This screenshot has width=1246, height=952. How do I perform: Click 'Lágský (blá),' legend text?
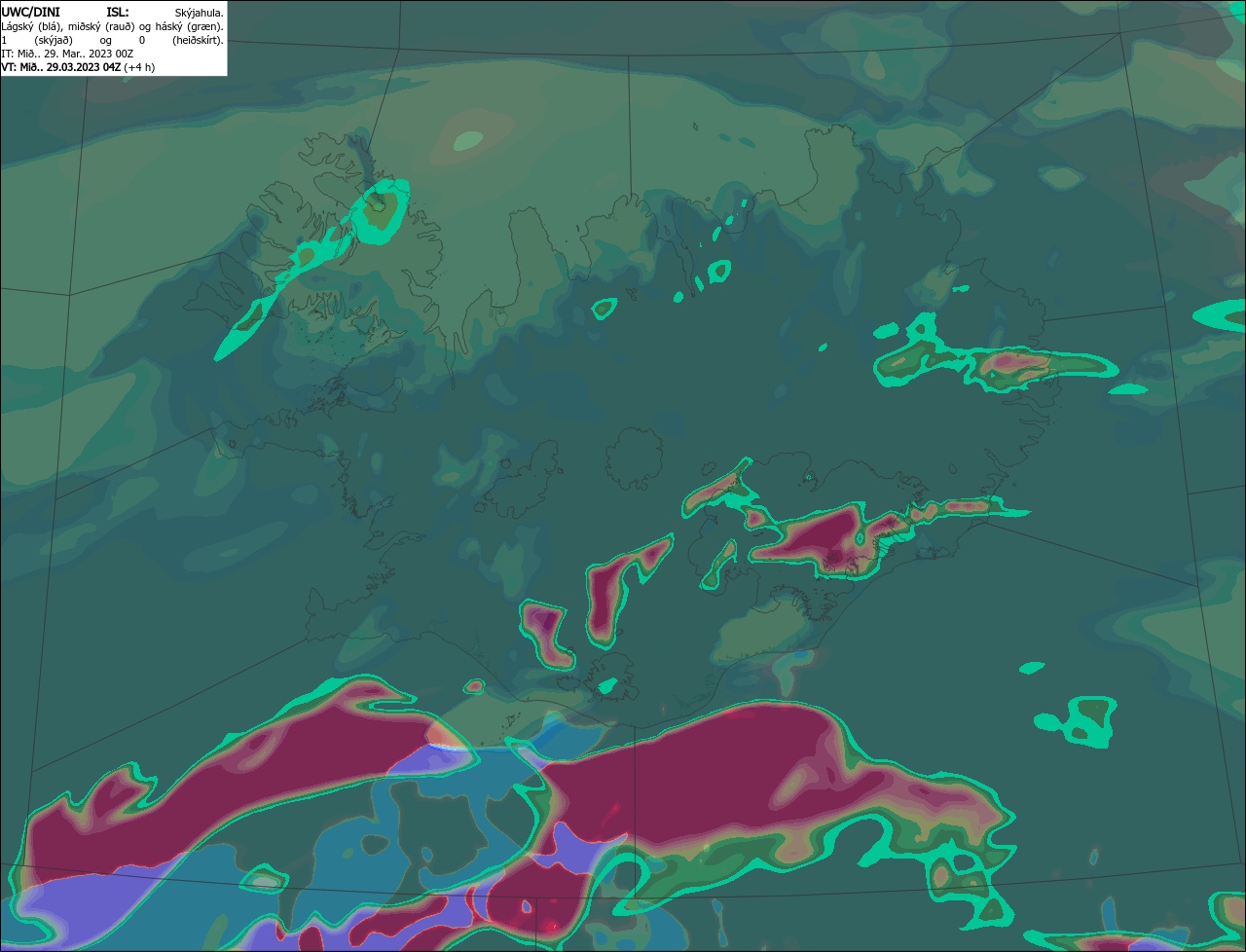pyautogui.click(x=32, y=27)
